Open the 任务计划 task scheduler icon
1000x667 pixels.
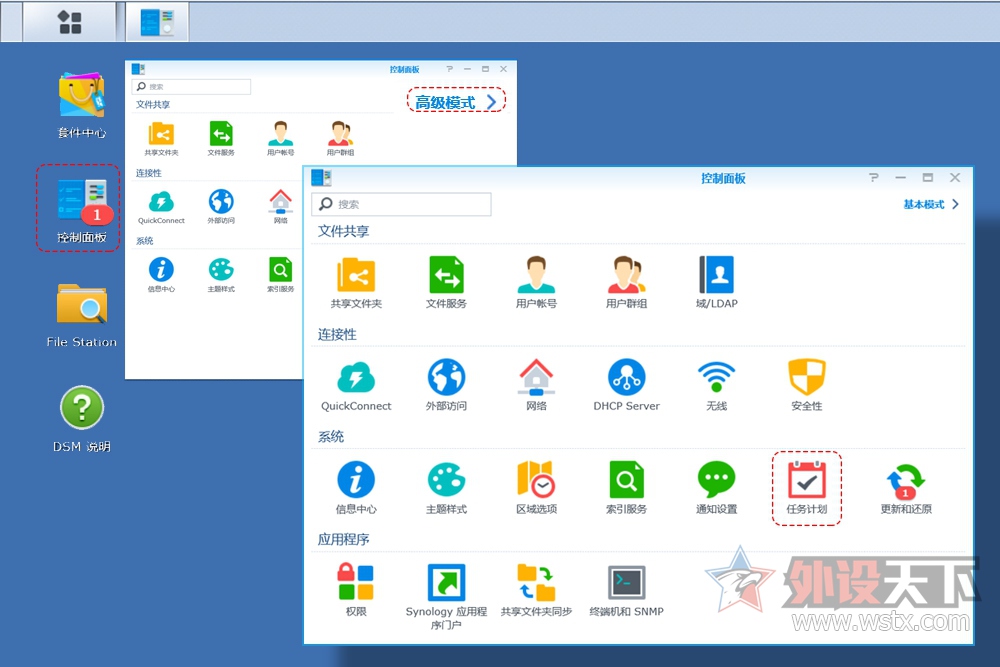point(807,488)
